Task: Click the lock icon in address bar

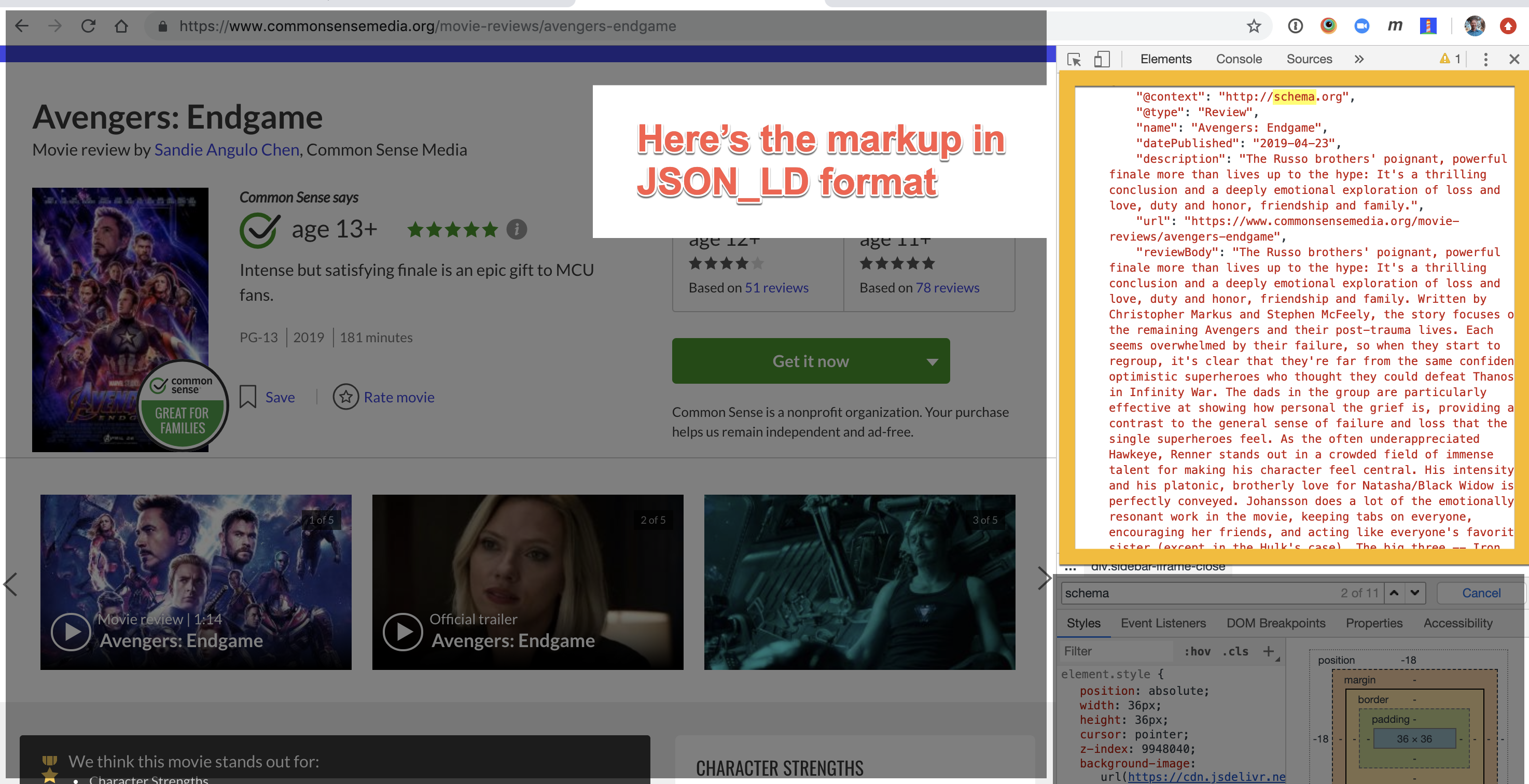Action: pyautogui.click(x=162, y=26)
